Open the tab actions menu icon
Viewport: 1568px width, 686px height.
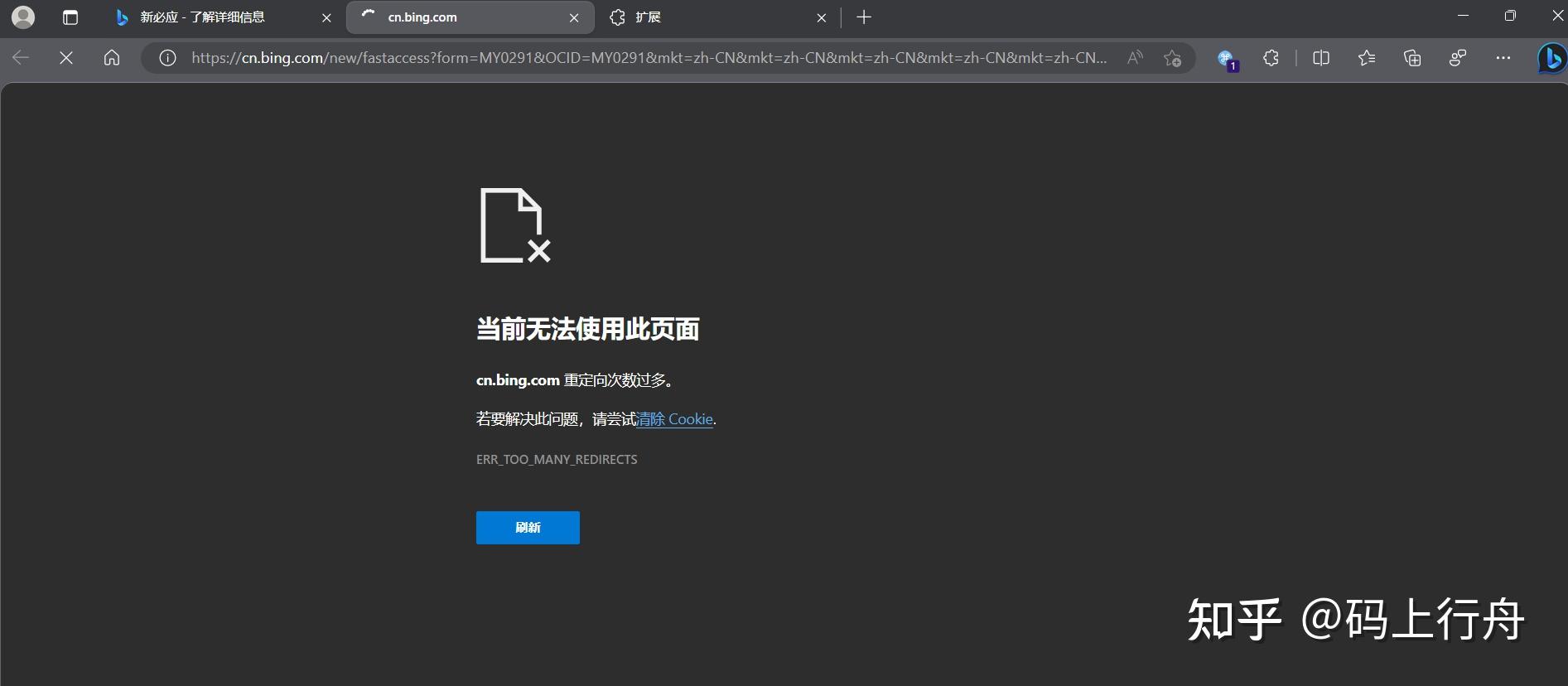coord(70,17)
